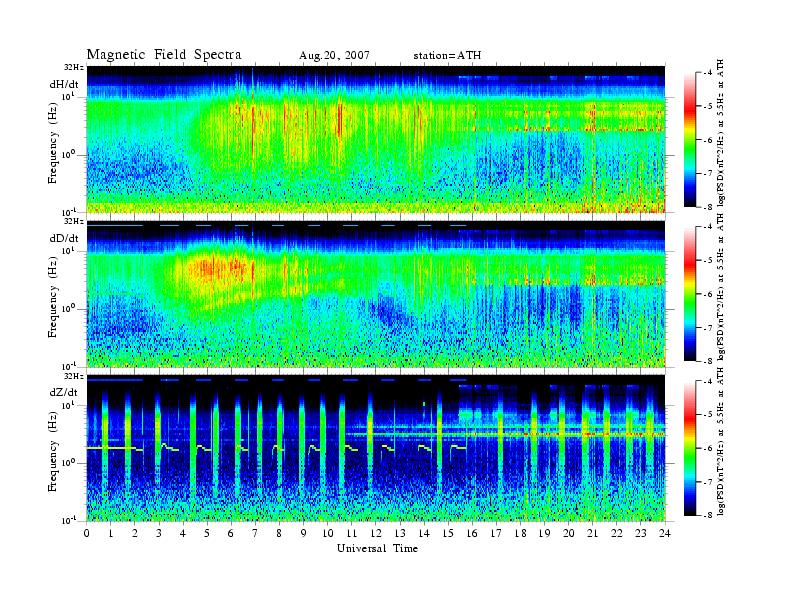Click hour "3" on the time axis
Image resolution: width=792 pixels, height=612 pixels.
(159, 533)
